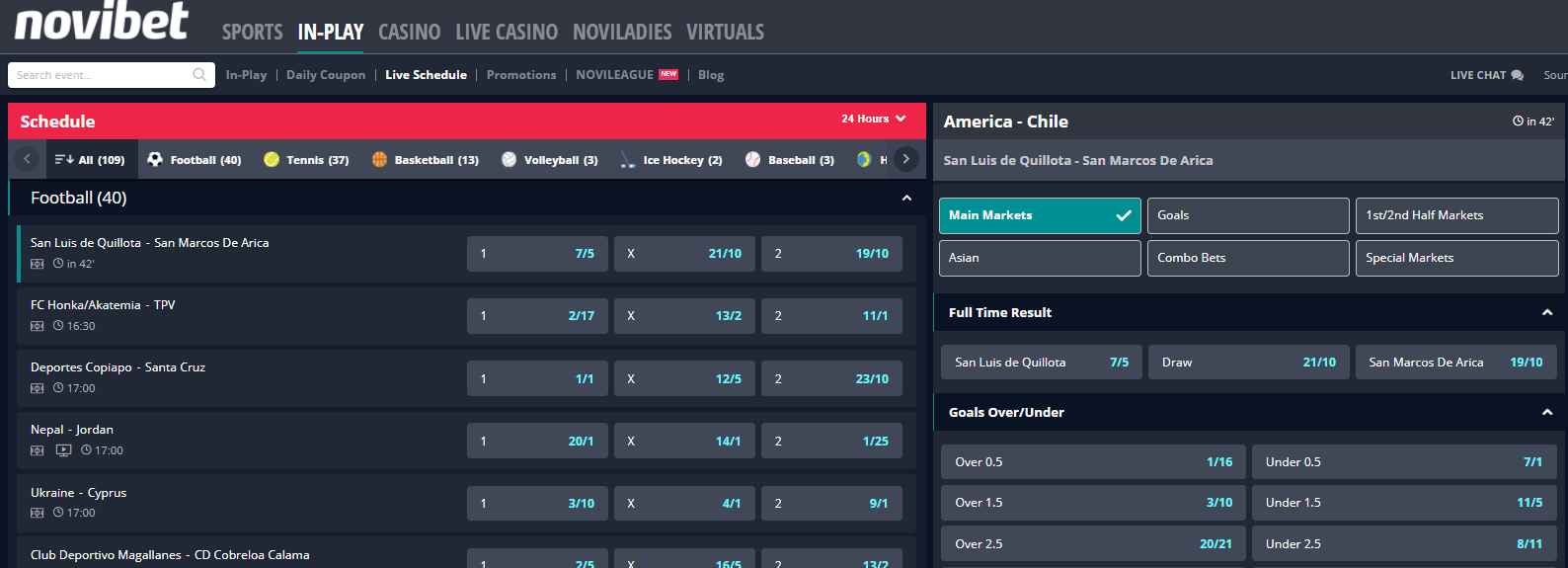Click the Ice Hockey stick icon
Screen dimensions: 1568x568
(627, 159)
